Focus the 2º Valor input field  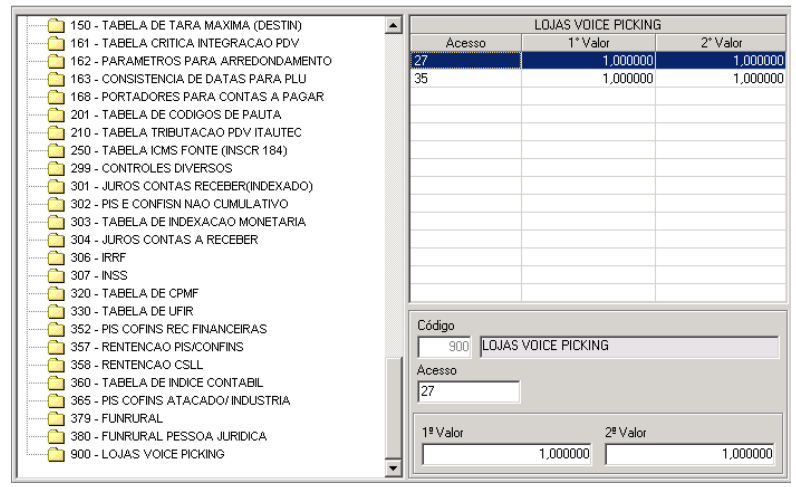point(690,453)
